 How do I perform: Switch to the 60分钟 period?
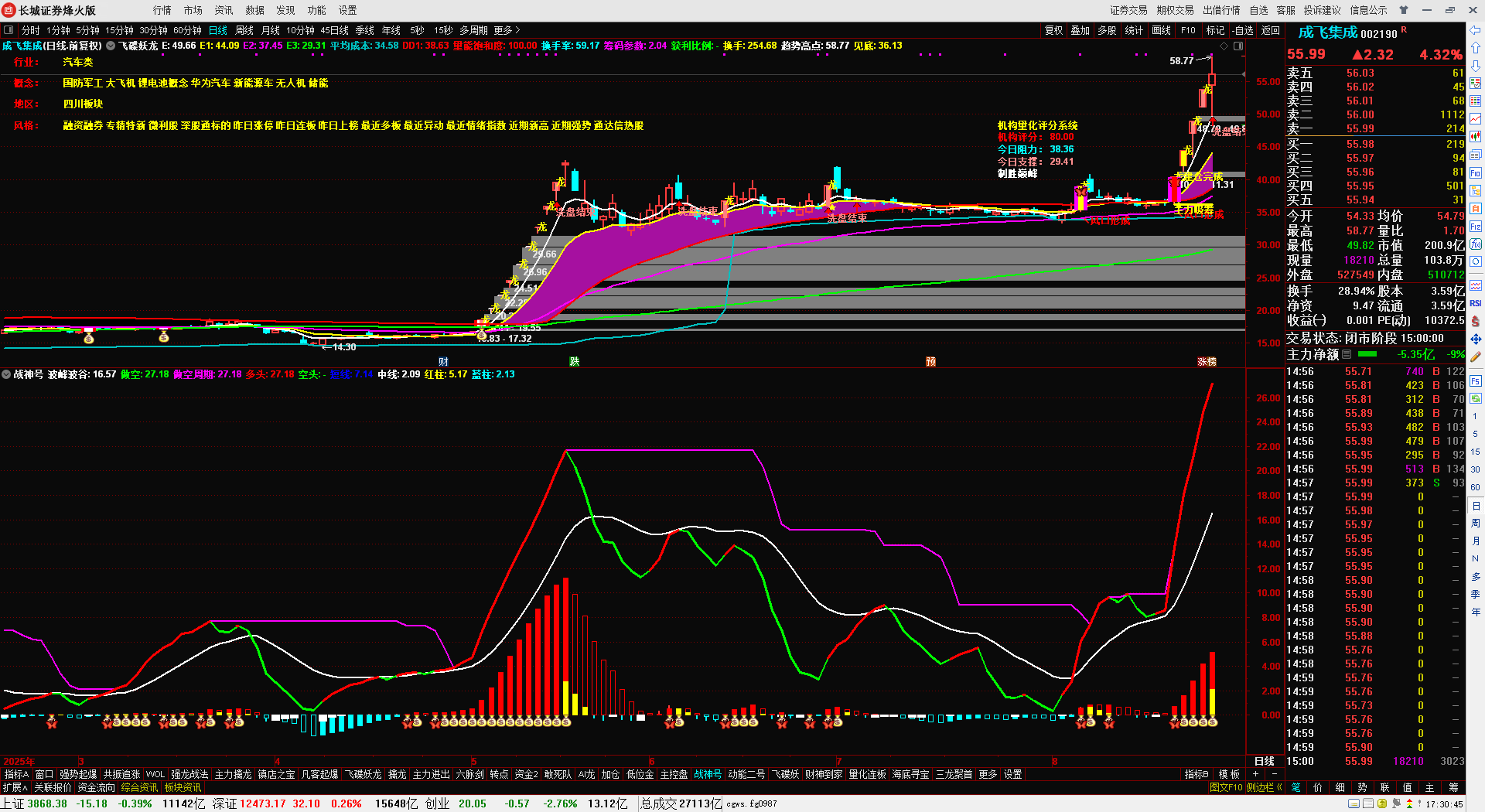pos(187,30)
